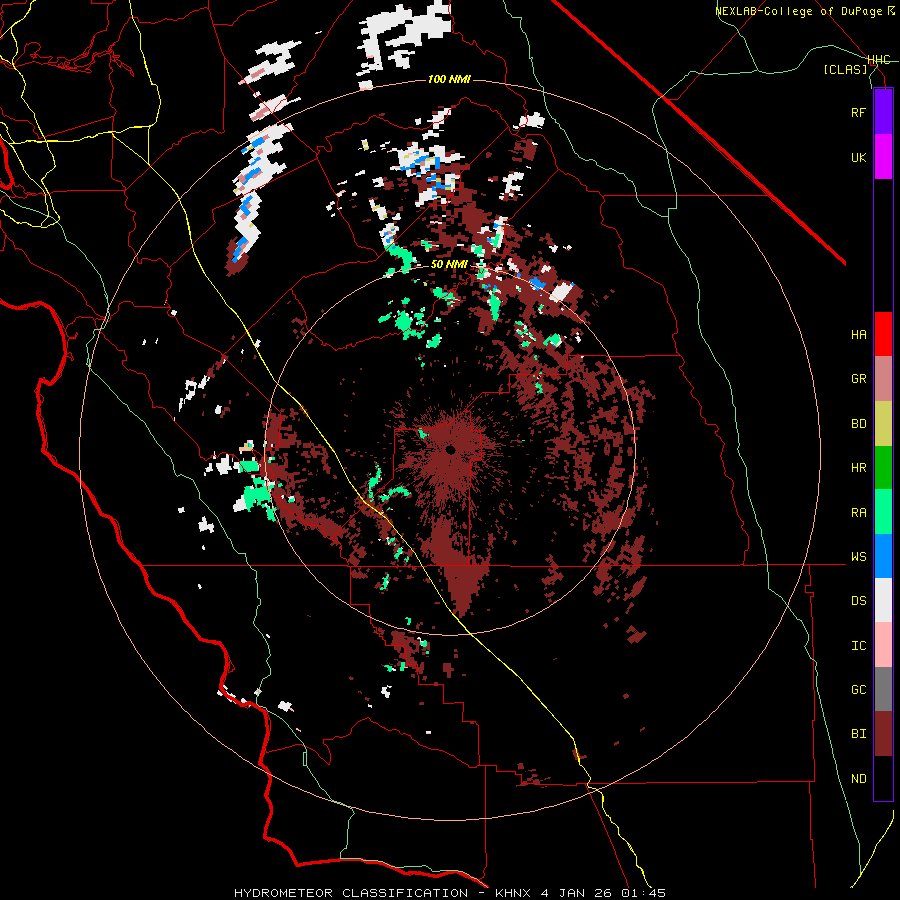Click the HHC product label

tap(879, 60)
